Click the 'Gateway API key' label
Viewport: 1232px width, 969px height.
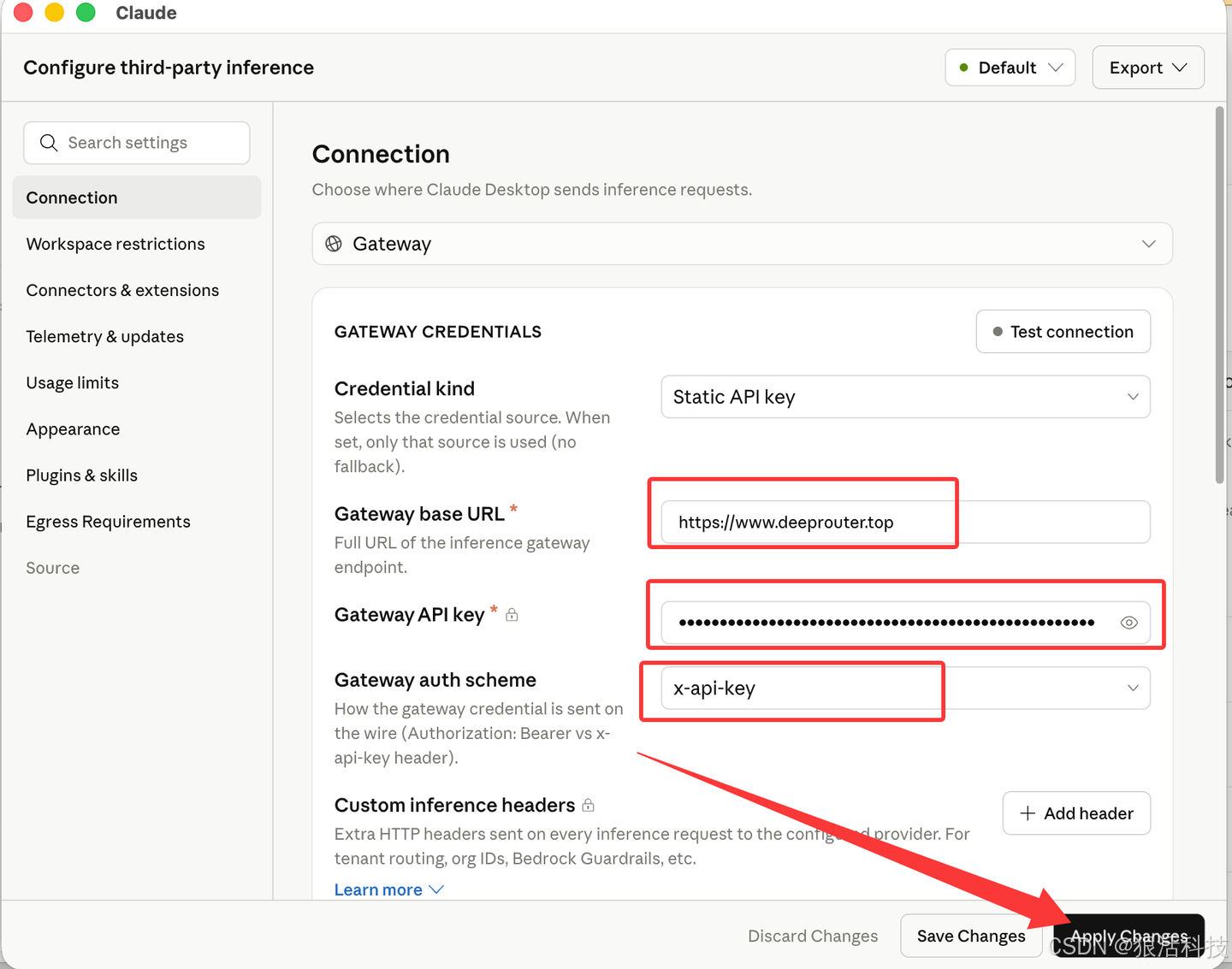click(x=410, y=615)
